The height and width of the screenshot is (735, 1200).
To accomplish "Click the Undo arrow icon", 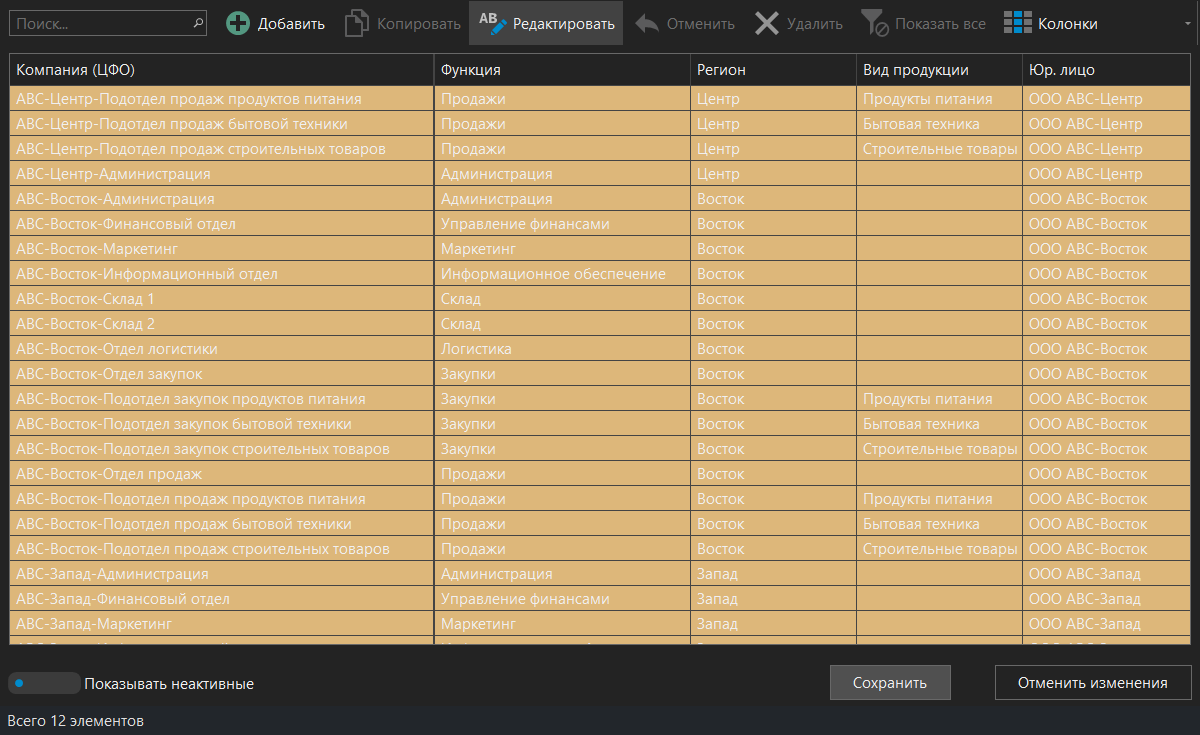I will pyautogui.click(x=647, y=24).
